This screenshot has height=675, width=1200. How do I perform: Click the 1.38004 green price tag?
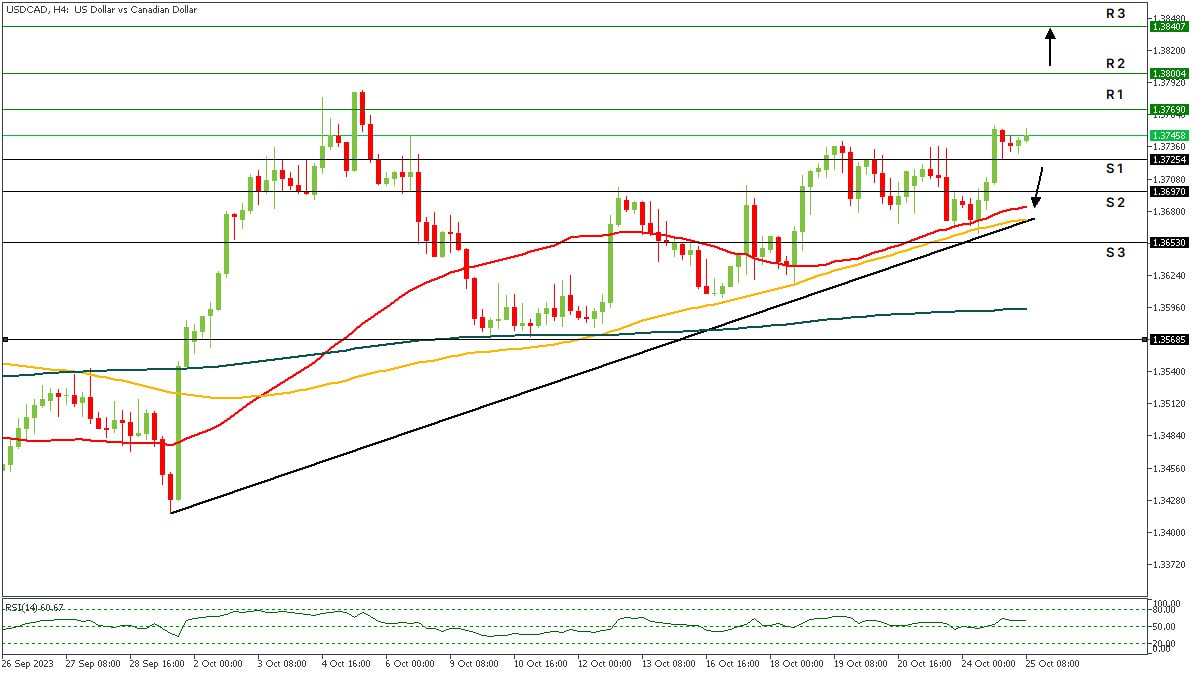point(1169,73)
